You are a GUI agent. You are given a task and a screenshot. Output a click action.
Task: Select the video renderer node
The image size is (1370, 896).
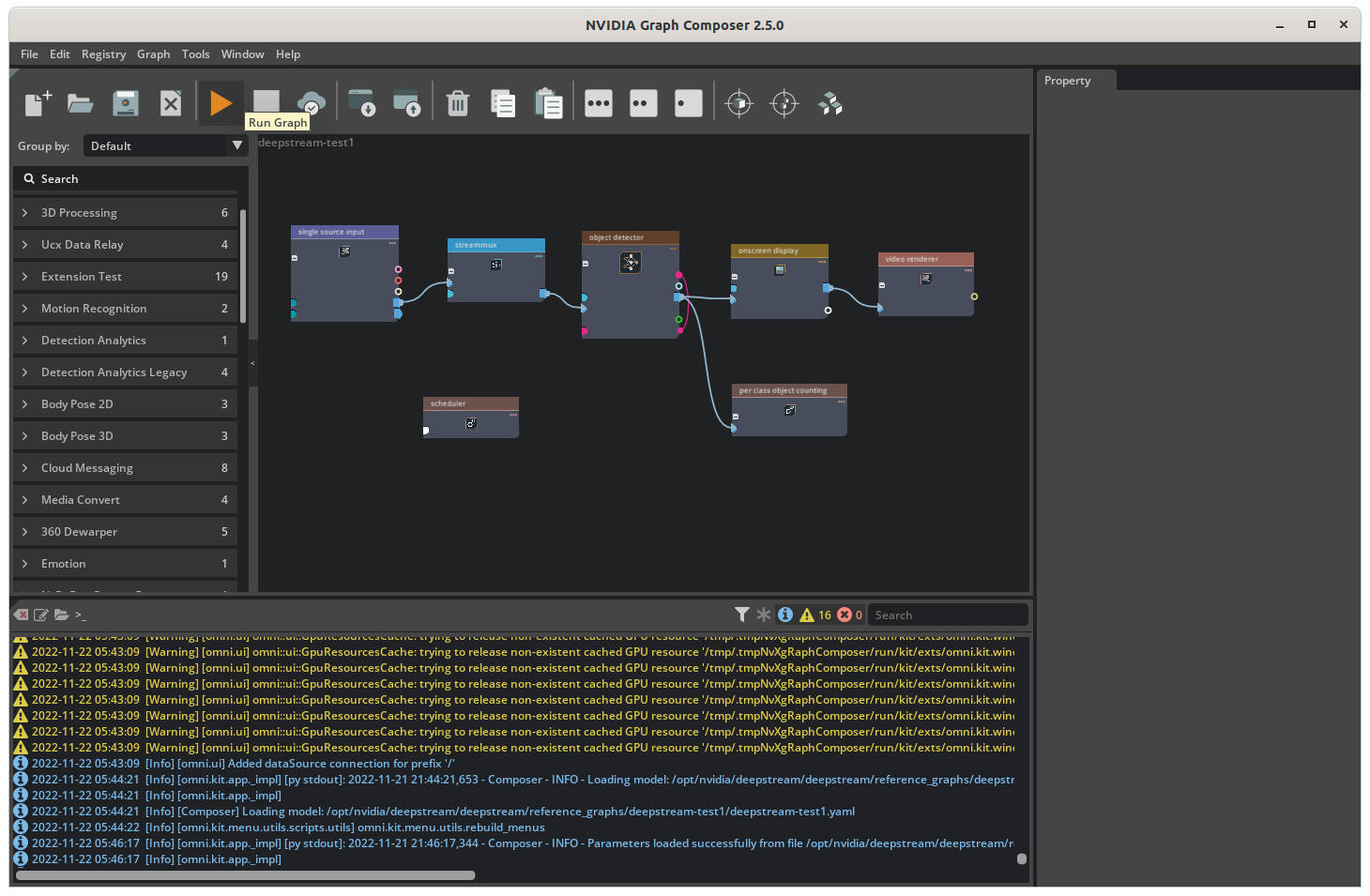[x=926, y=284]
